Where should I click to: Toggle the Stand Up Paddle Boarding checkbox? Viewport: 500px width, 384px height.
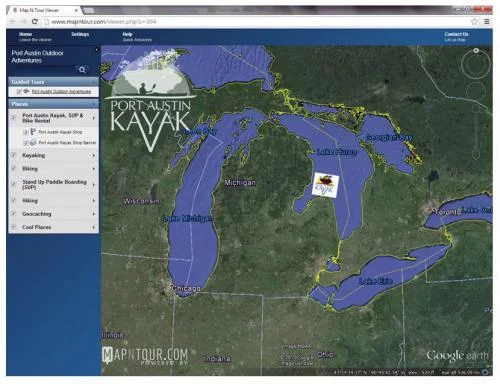coord(14,184)
